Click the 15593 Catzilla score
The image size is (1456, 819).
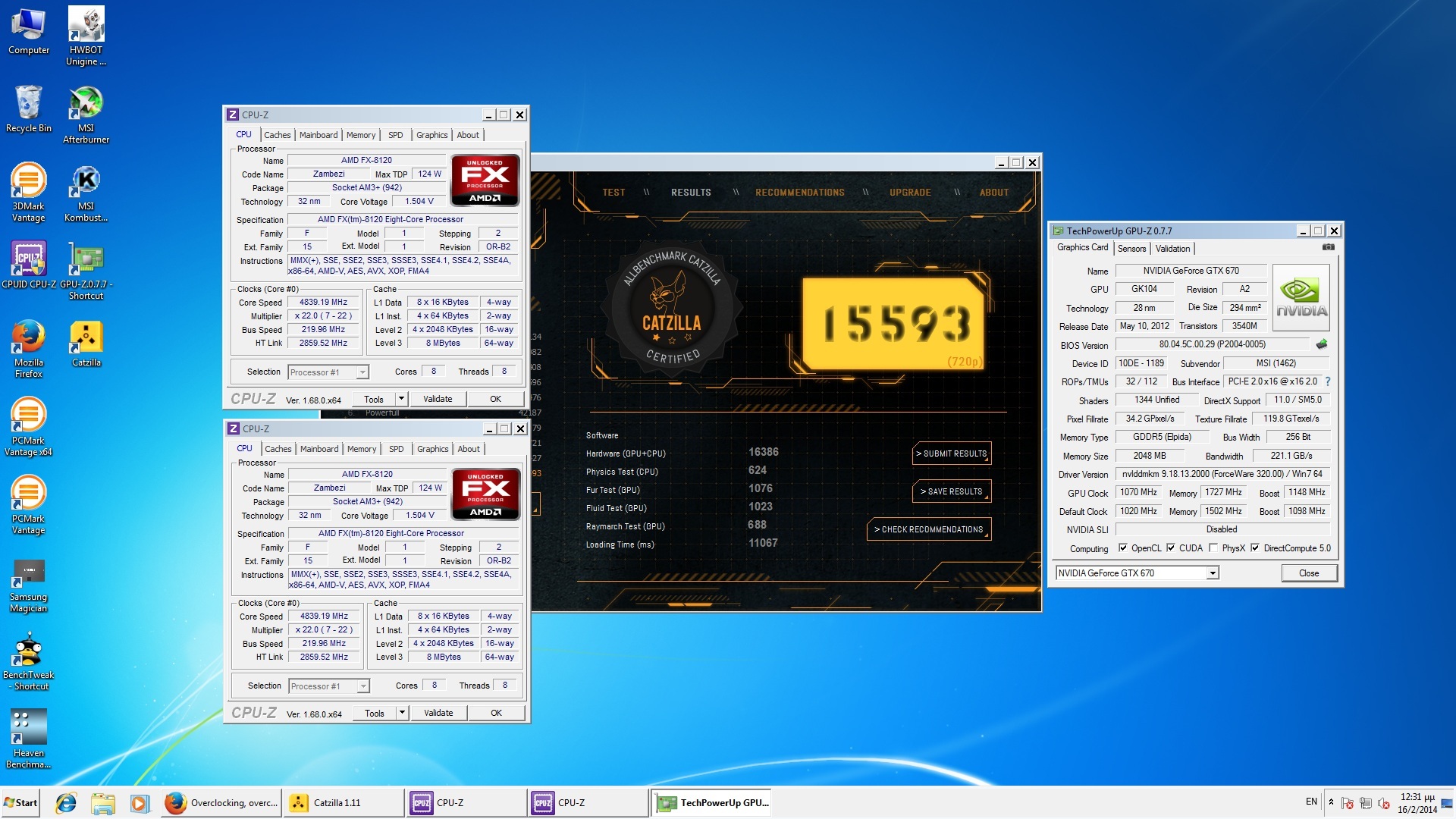[x=896, y=323]
